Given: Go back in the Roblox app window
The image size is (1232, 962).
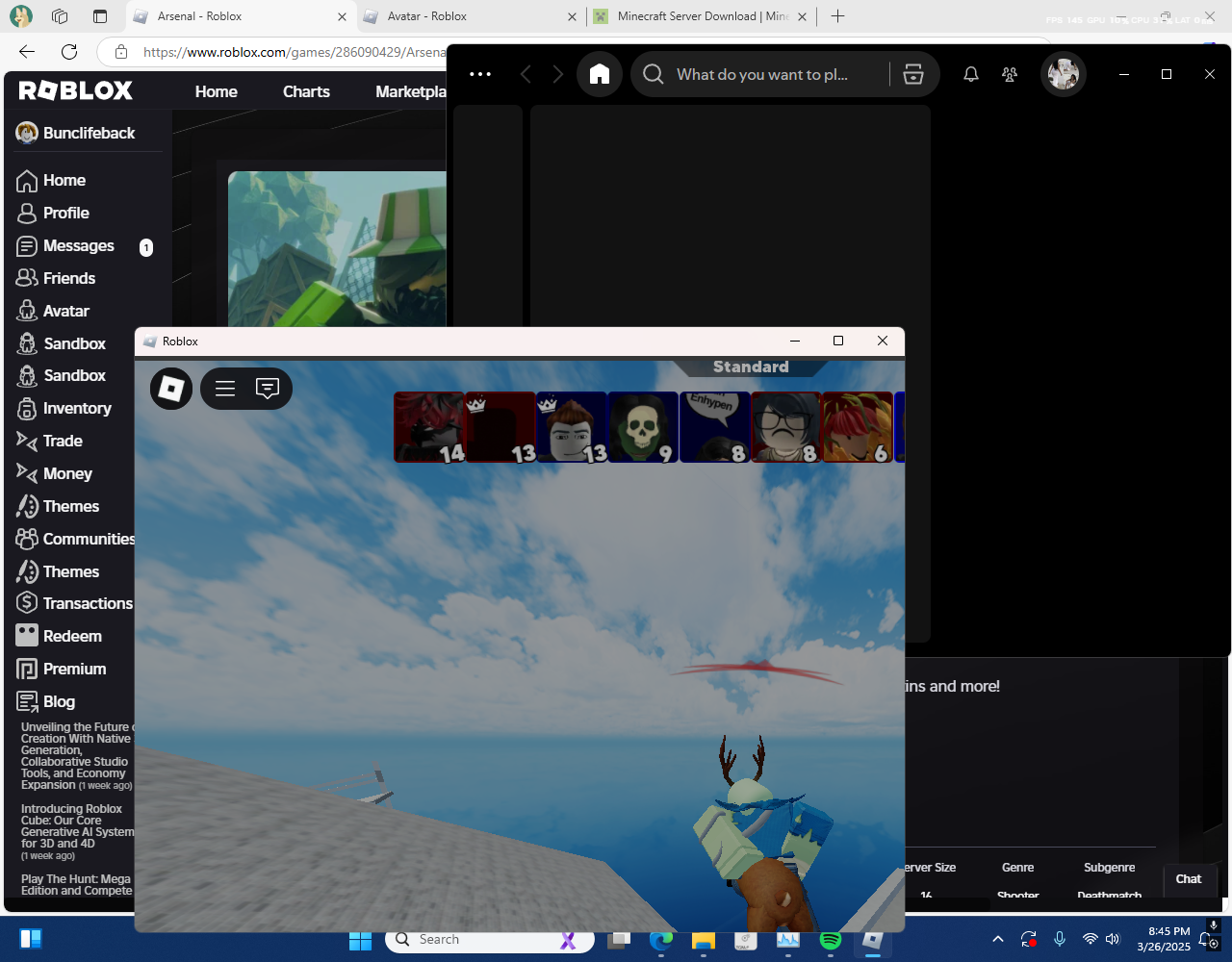Looking at the screenshot, I should [526, 74].
